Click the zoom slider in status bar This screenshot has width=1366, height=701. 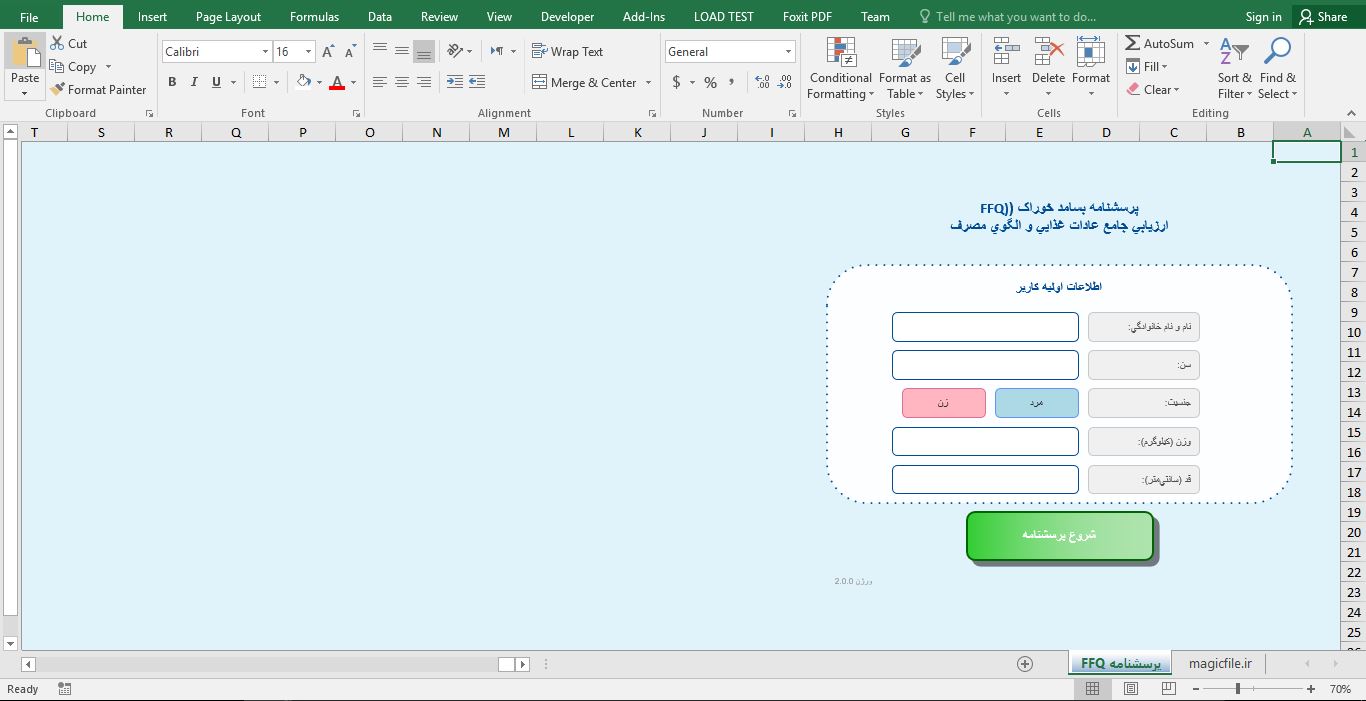click(1238, 689)
